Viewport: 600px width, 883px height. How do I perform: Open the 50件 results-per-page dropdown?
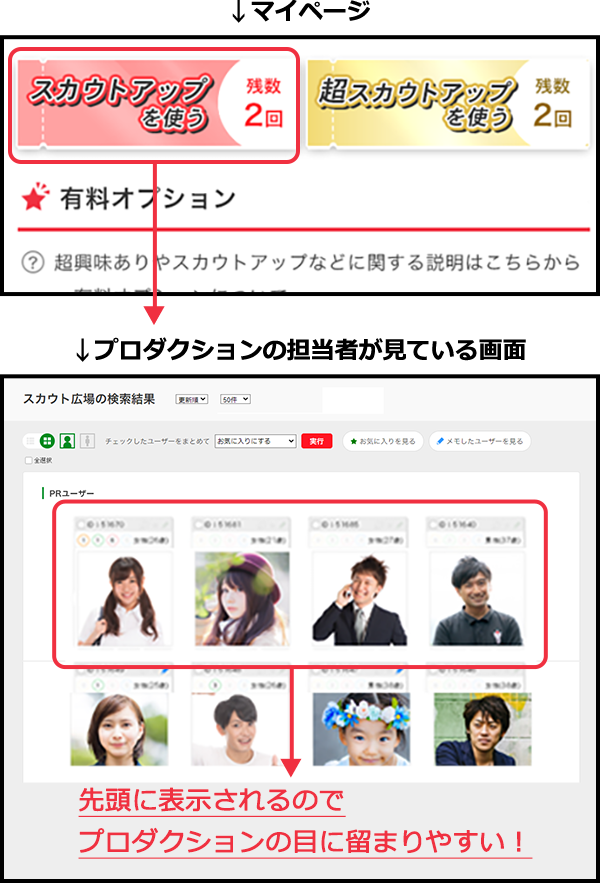pos(235,399)
